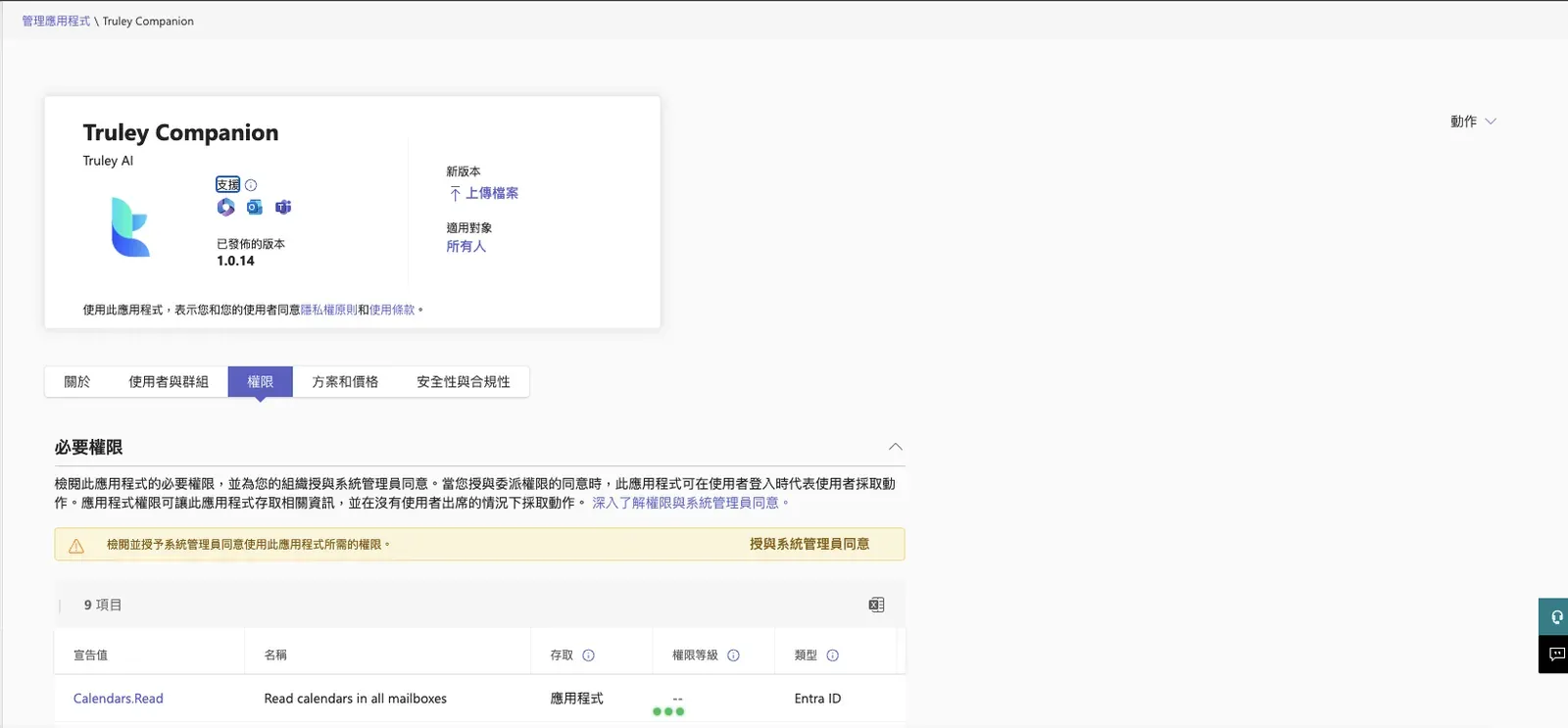Click the 9 項目 item count
This screenshot has width=1568, height=728.
[103, 606]
